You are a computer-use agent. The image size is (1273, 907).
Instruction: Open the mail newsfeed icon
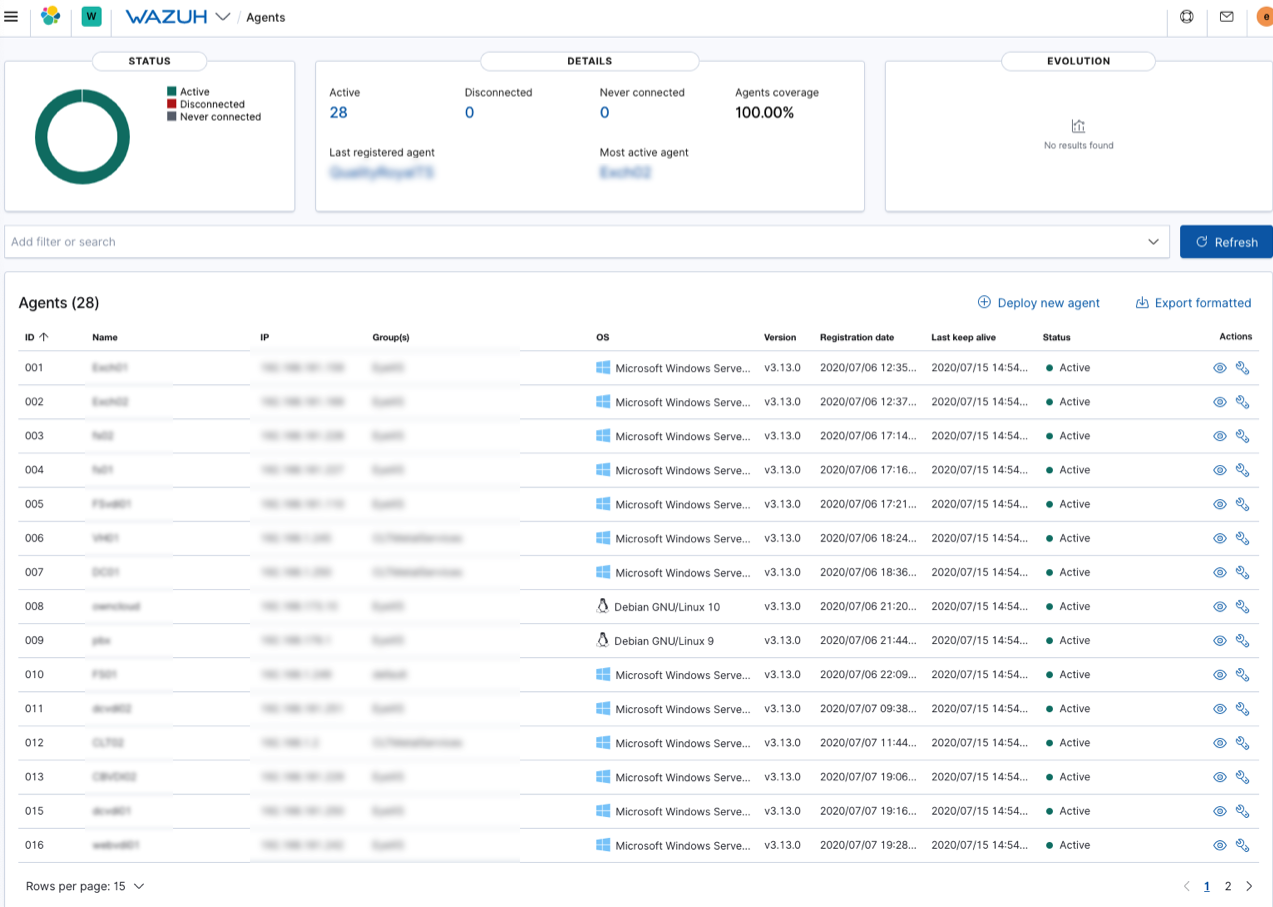[x=1227, y=17]
